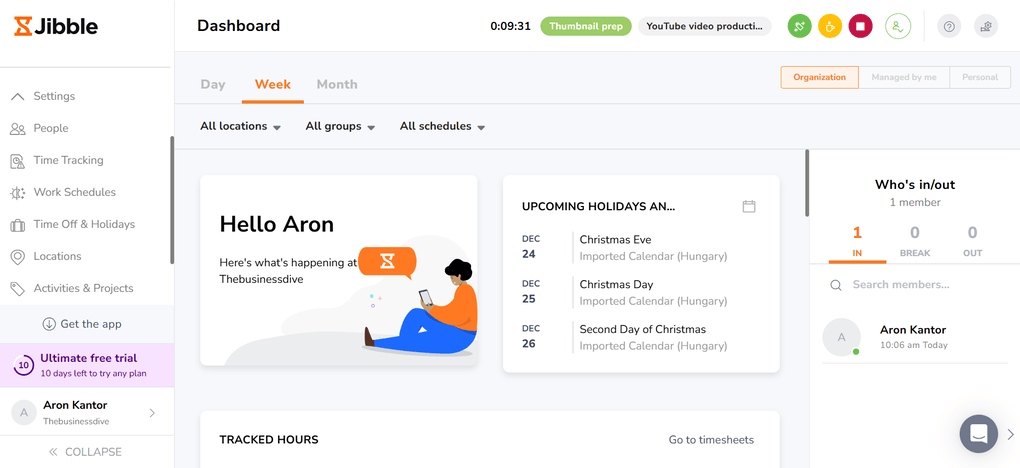1020x468 pixels.
Task: Collapse the sidebar with COLLAPSE
Action: (x=85, y=452)
